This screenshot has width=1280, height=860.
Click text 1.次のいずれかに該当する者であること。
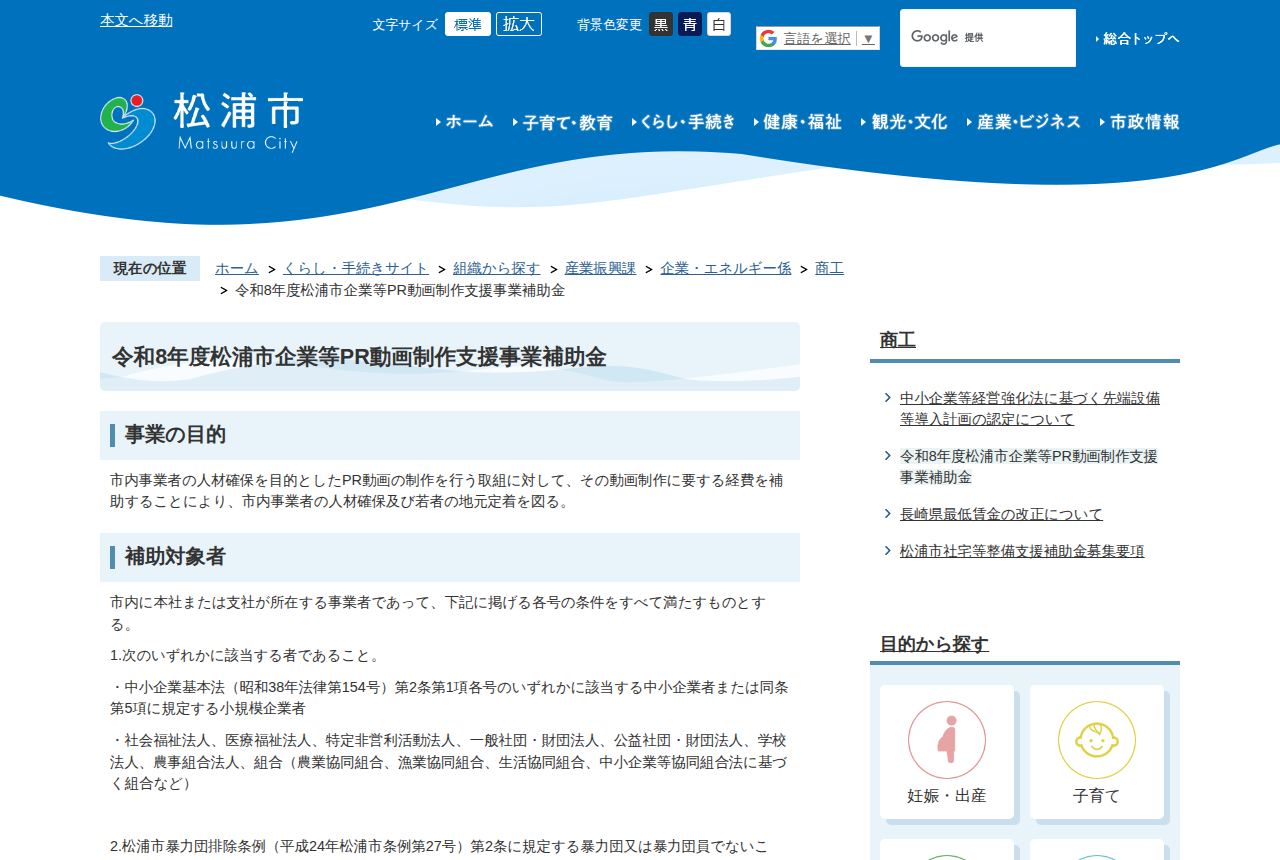click(246, 656)
